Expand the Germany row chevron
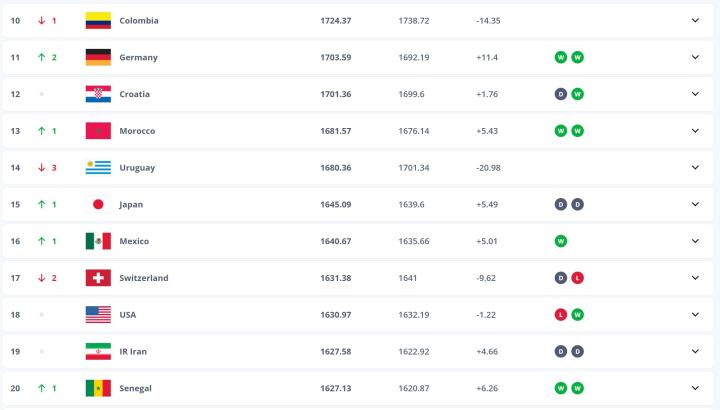The height and width of the screenshot is (410, 720). point(695,57)
